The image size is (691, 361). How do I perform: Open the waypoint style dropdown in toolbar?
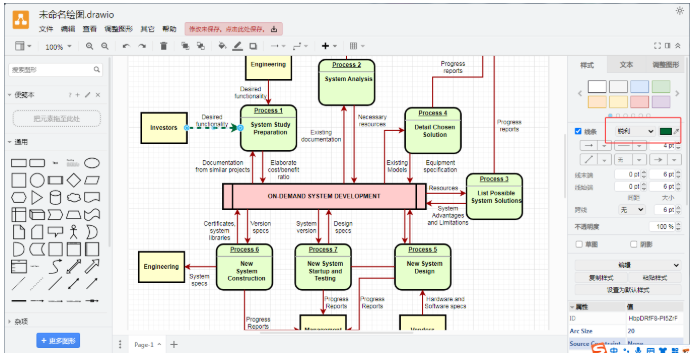click(300, 46)
